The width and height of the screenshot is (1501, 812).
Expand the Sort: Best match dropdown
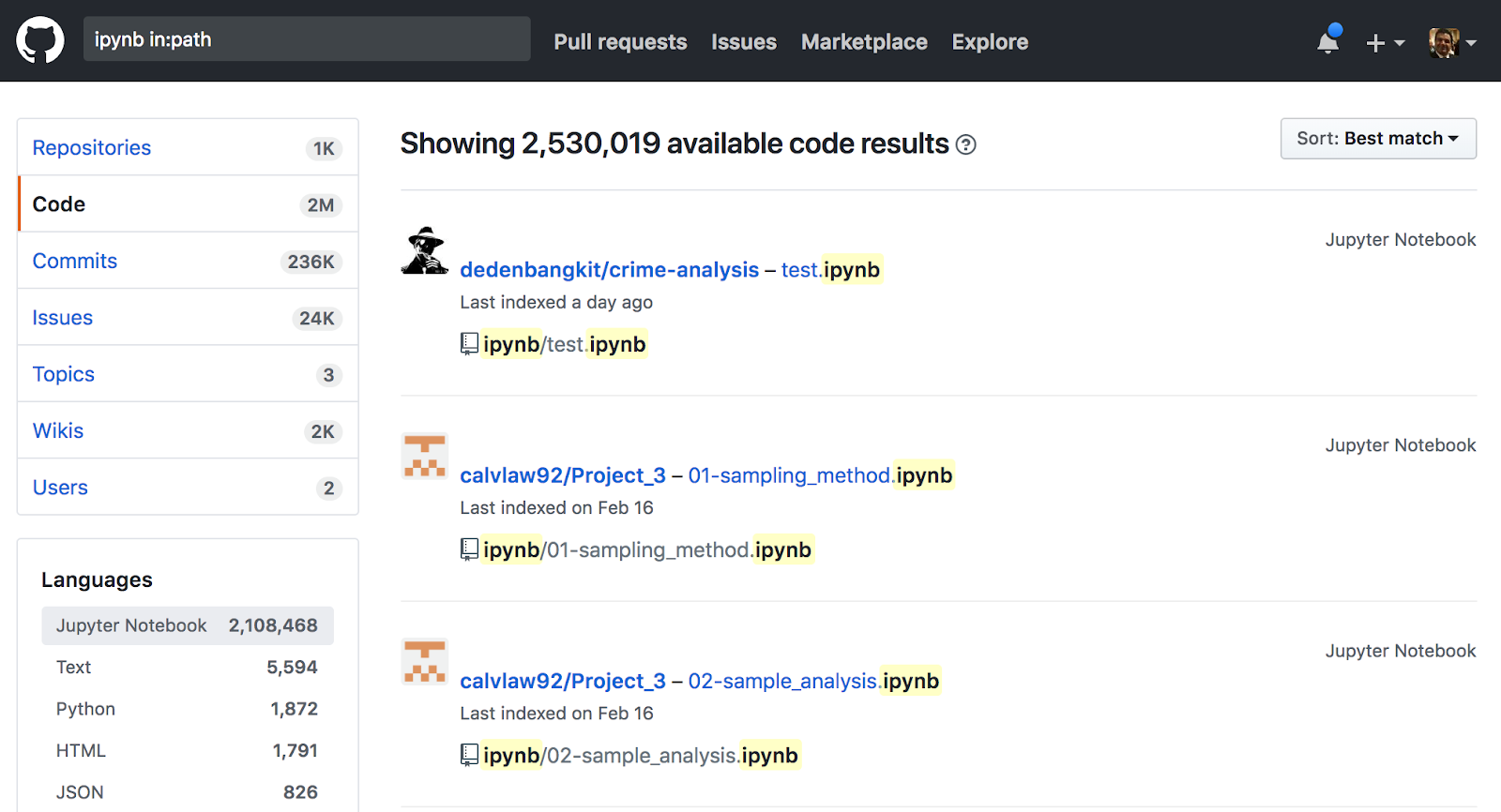click(x=1378, y=139)
